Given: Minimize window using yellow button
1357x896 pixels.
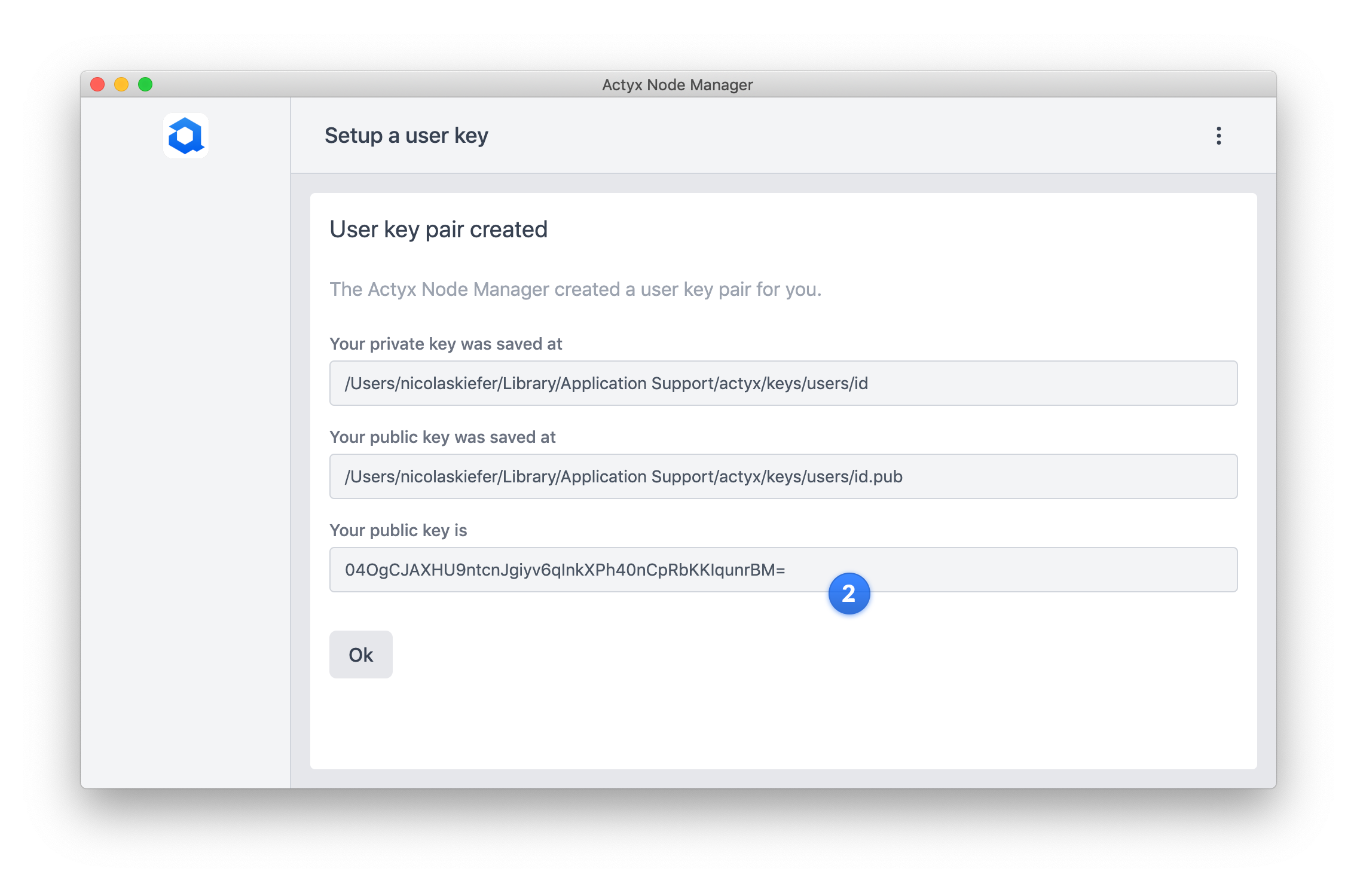Looking at the screenshot, I should click(121, 84).
